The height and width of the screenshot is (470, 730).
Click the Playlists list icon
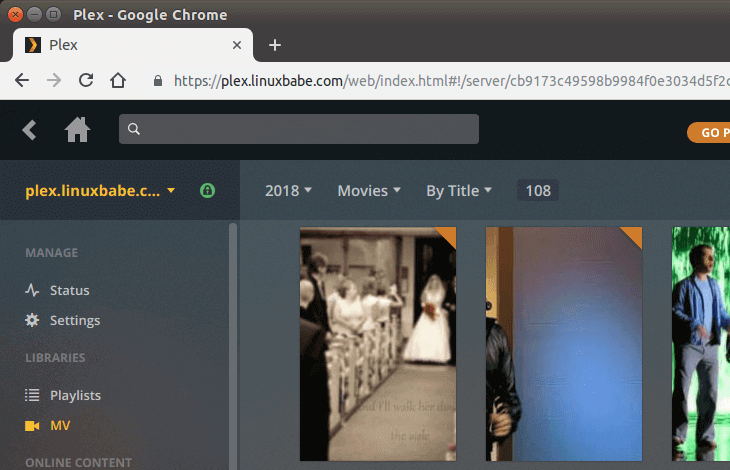coord(32,395)
